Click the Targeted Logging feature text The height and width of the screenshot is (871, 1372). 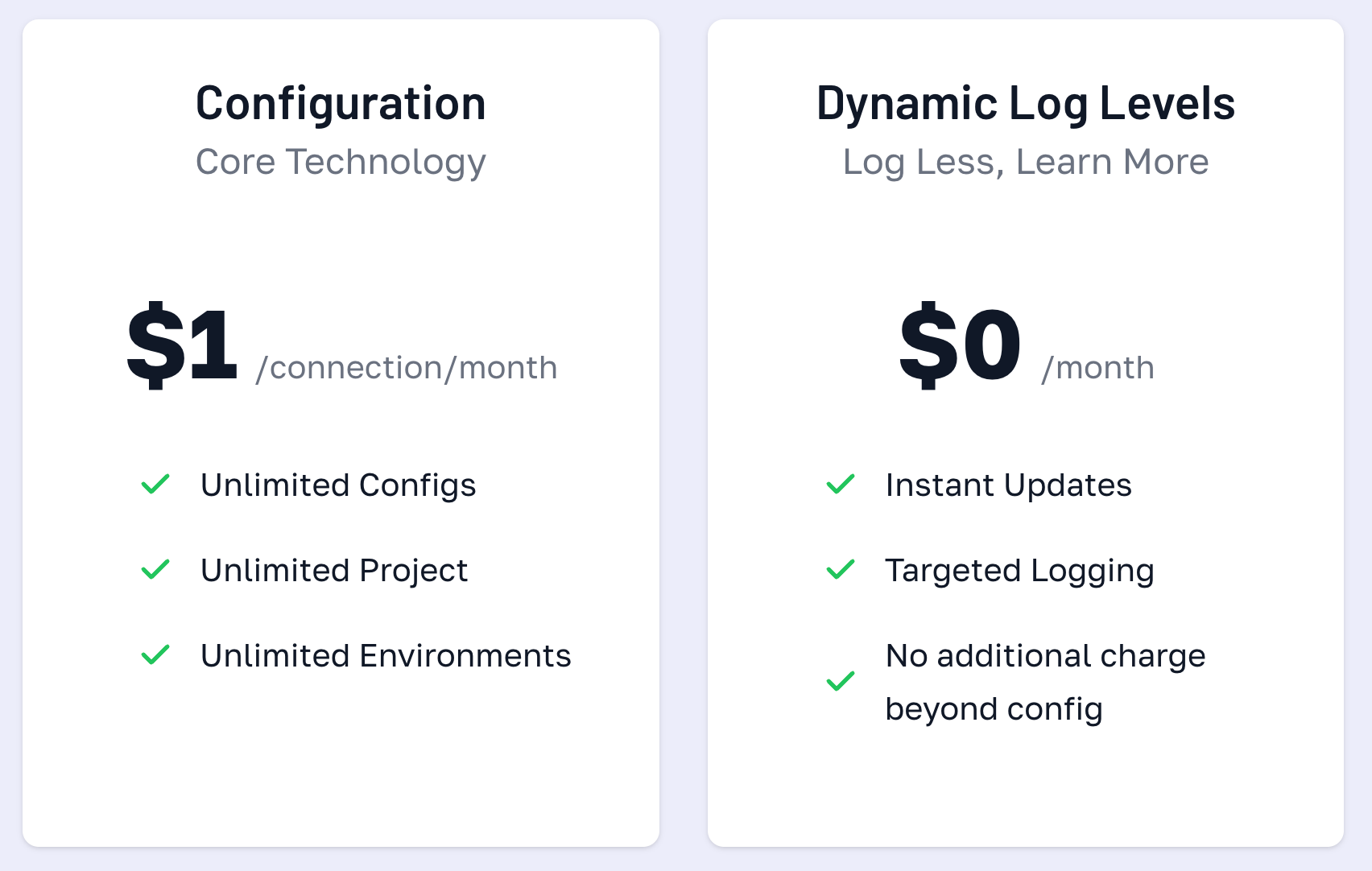point(1020,571)
